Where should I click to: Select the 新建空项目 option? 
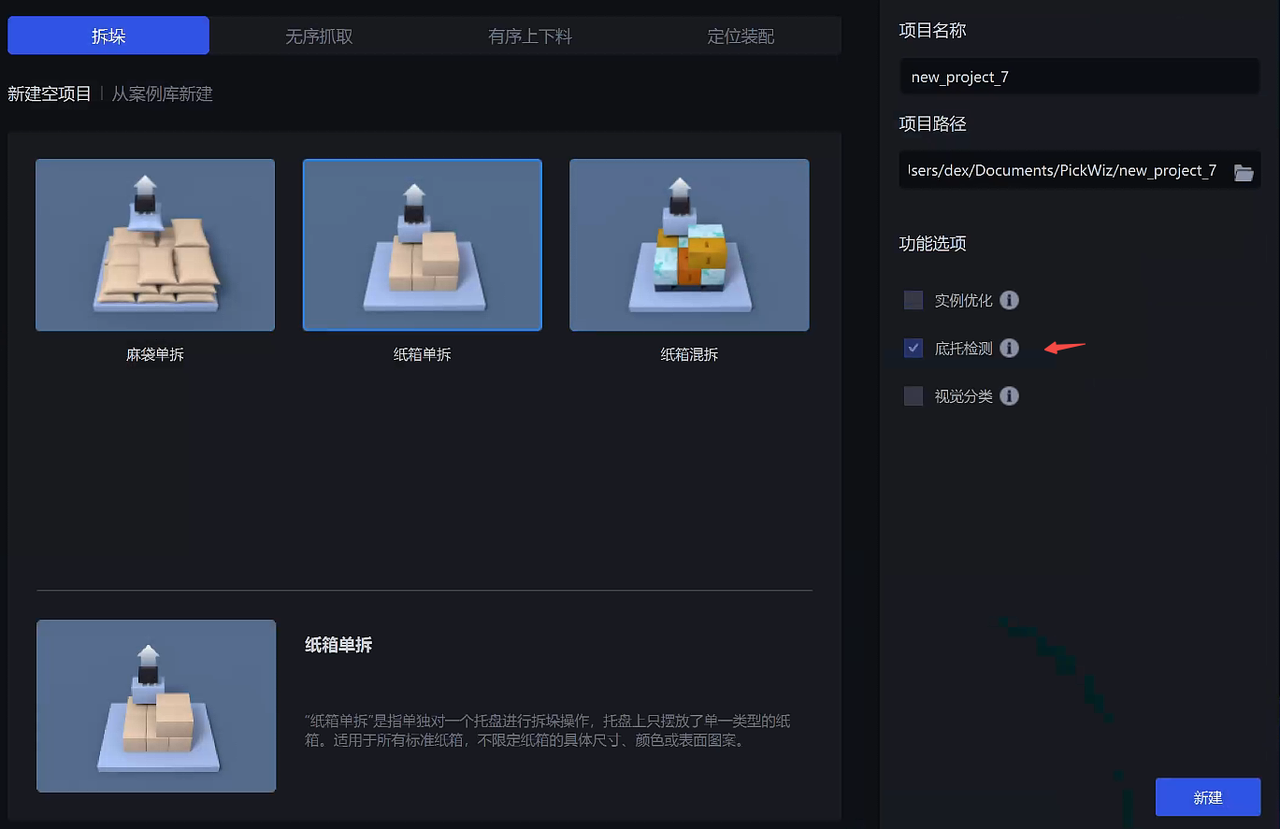(x=49, y=94)
